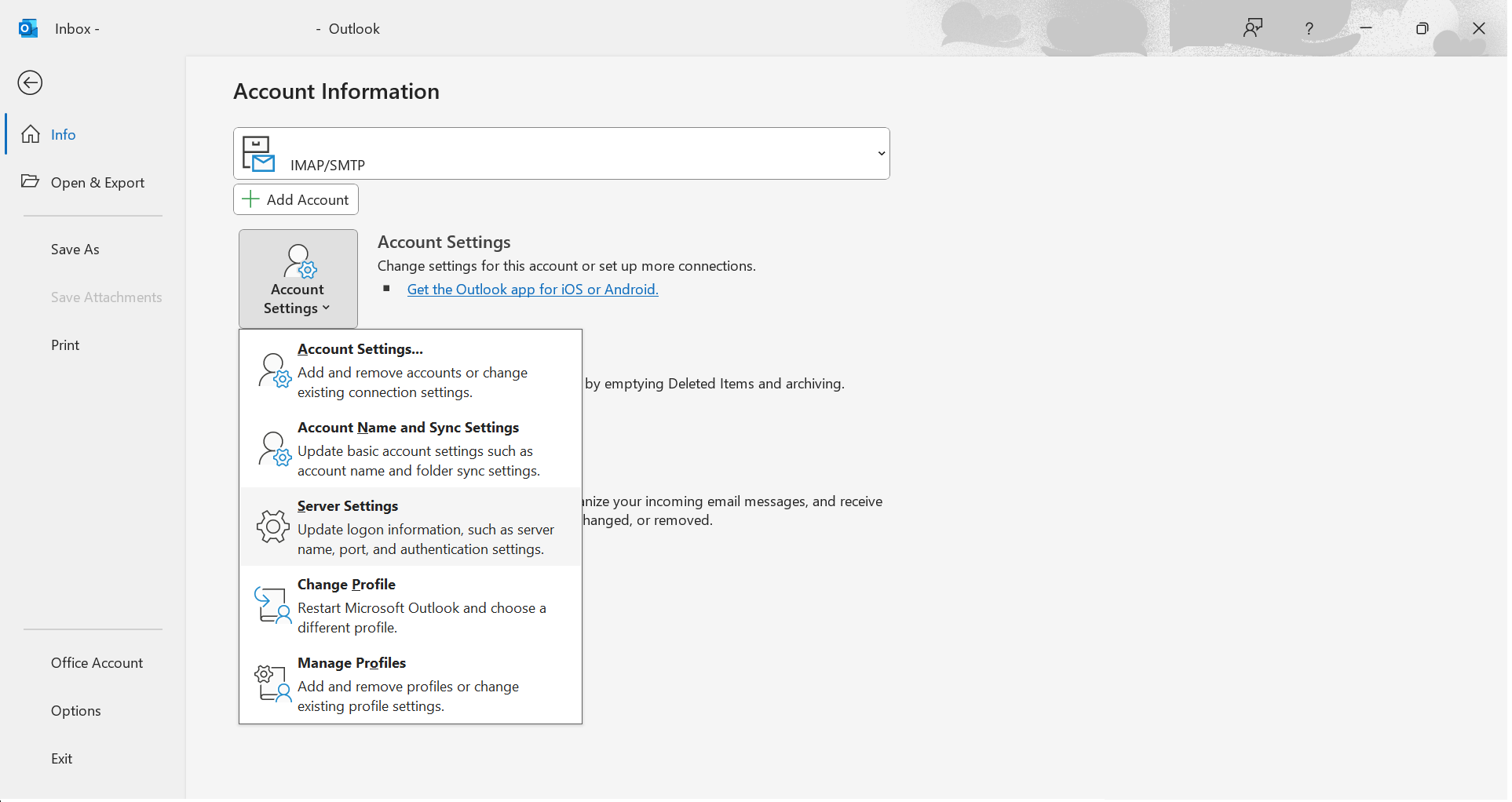1512x802 pixels.
Task: Click the Change Profile icon
Action: click(272, 606)
